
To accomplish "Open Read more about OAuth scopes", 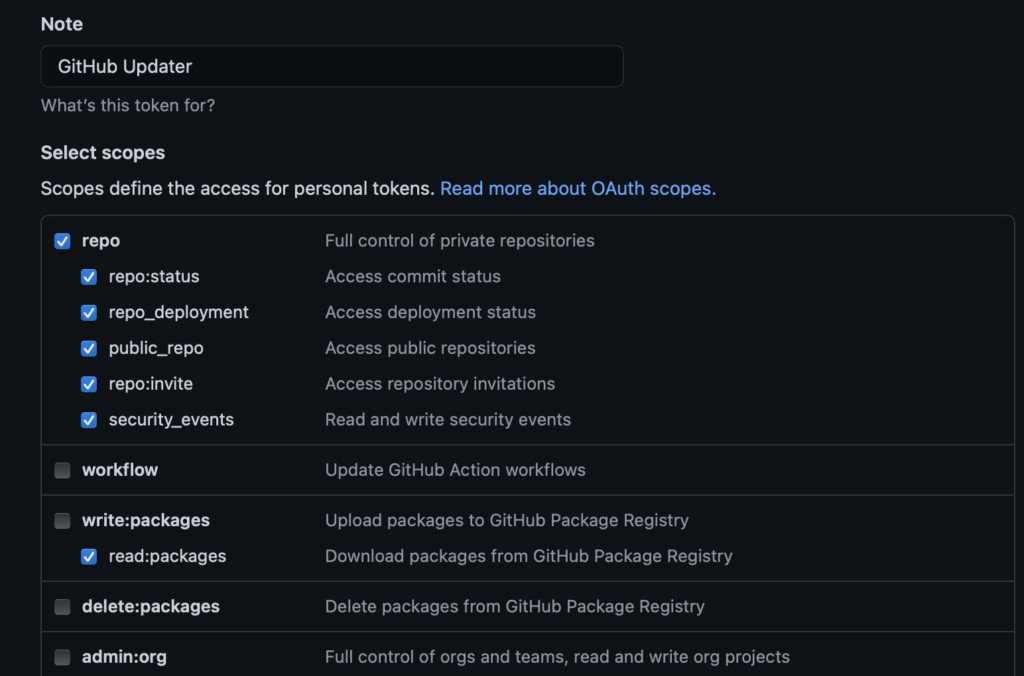I will (578, 188).
